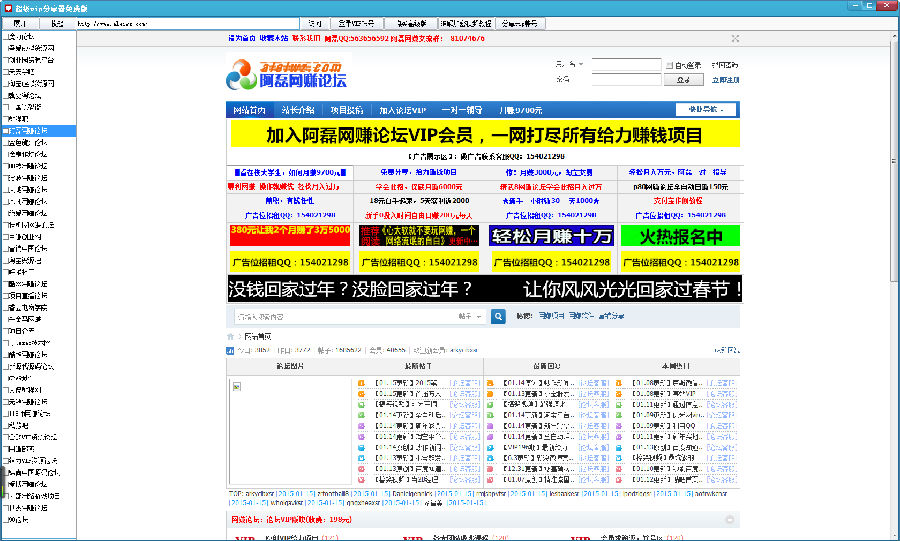The height and width of the screenshot is (541, 900).
Task: Click first orange post icon in 最新回复 column
Action: click(x=490, y=383)
